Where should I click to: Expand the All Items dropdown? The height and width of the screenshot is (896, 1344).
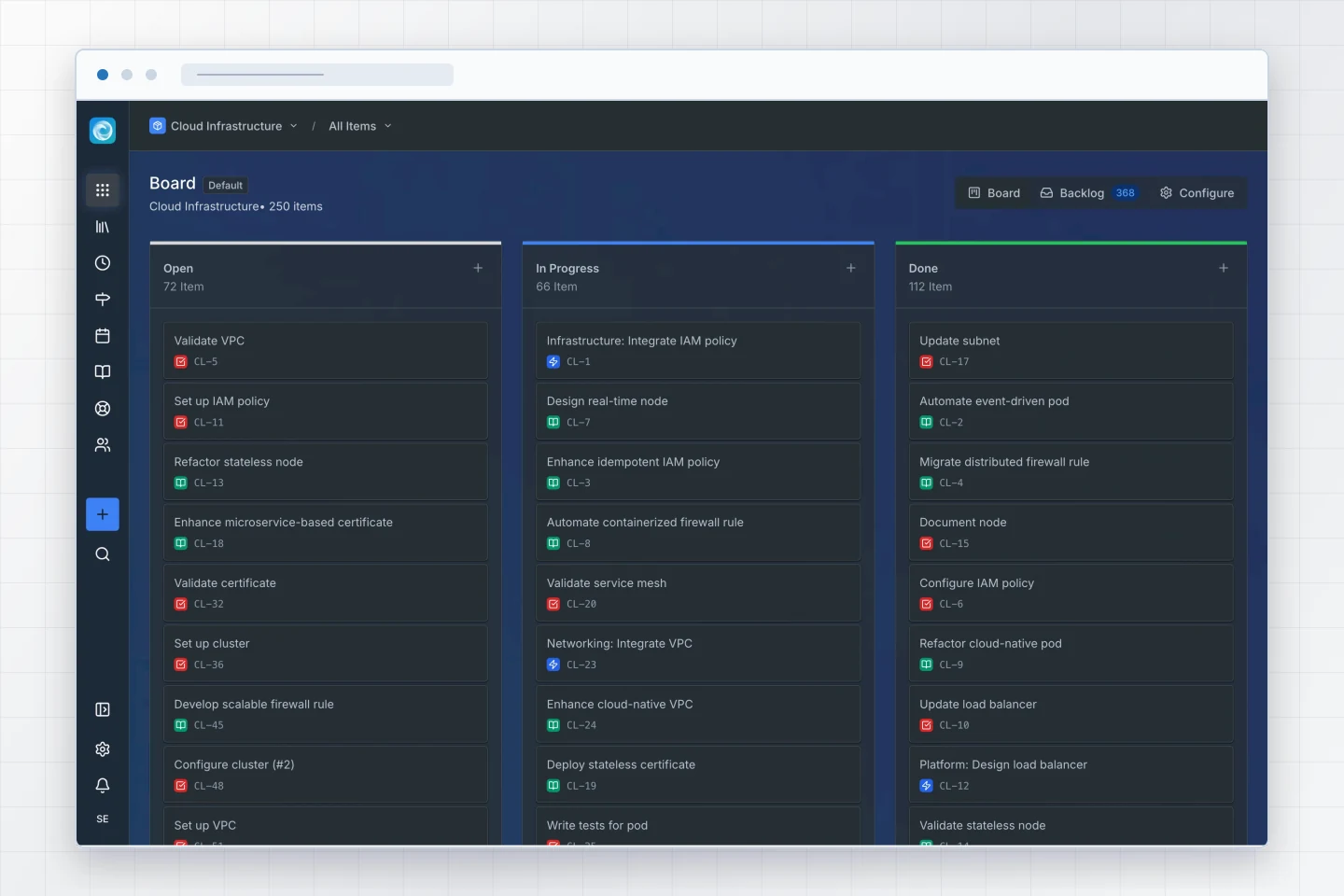pos(388,126)
